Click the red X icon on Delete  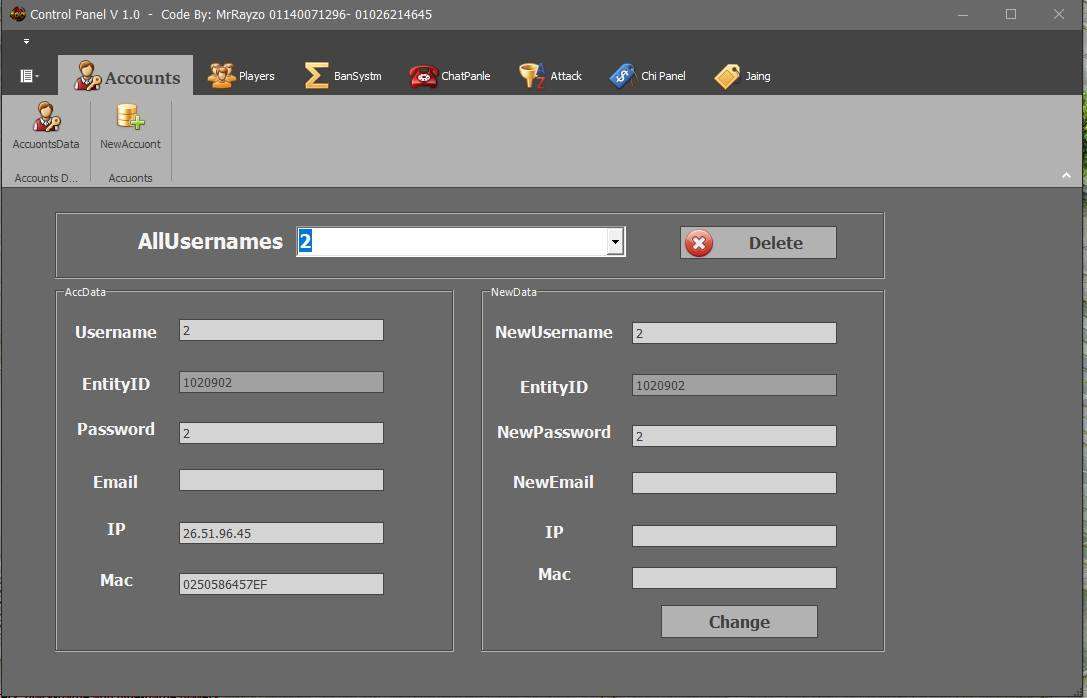pos(699,243)
